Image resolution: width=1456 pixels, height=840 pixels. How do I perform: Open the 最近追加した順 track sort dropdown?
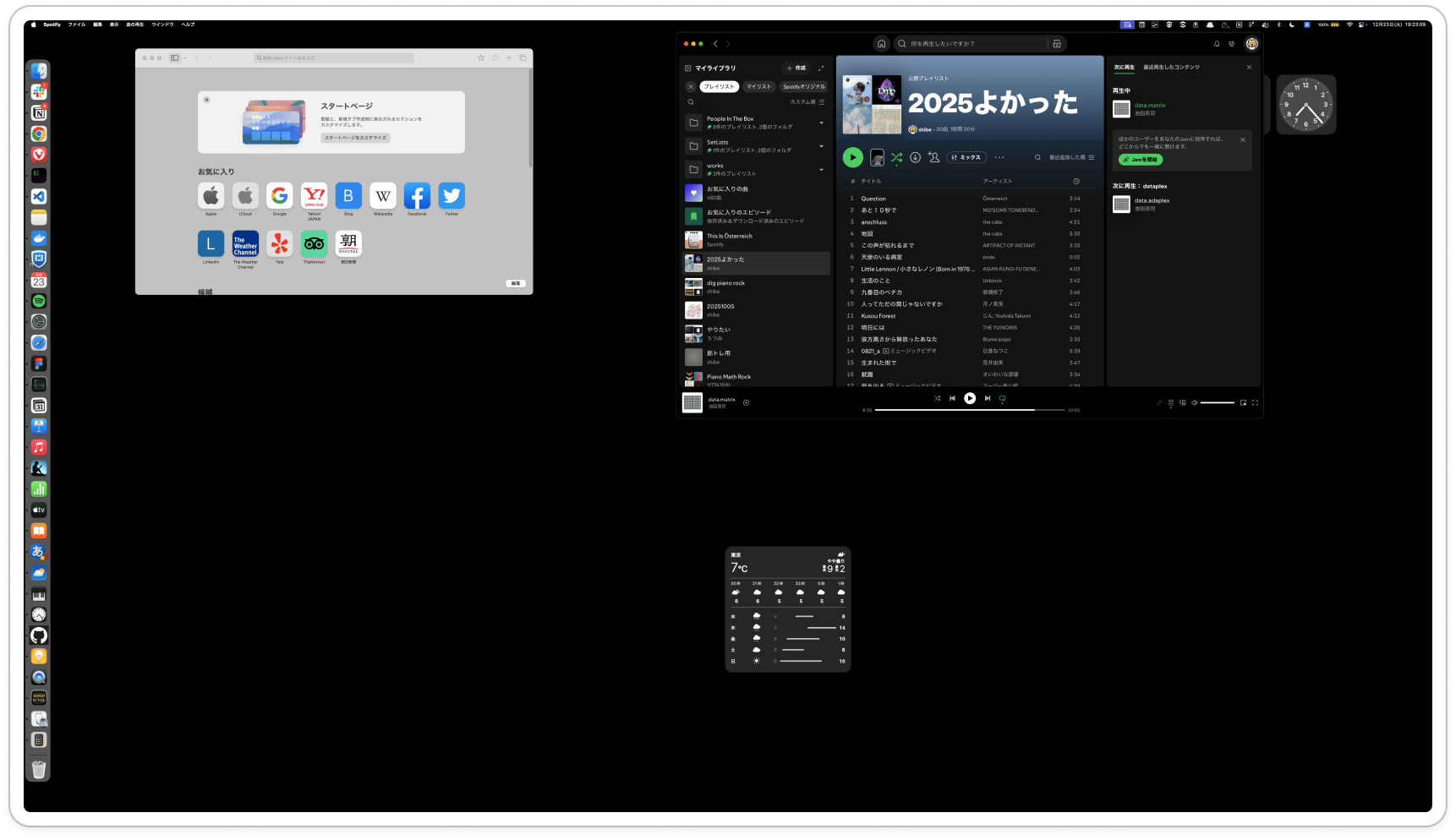tap(1072, 157)
